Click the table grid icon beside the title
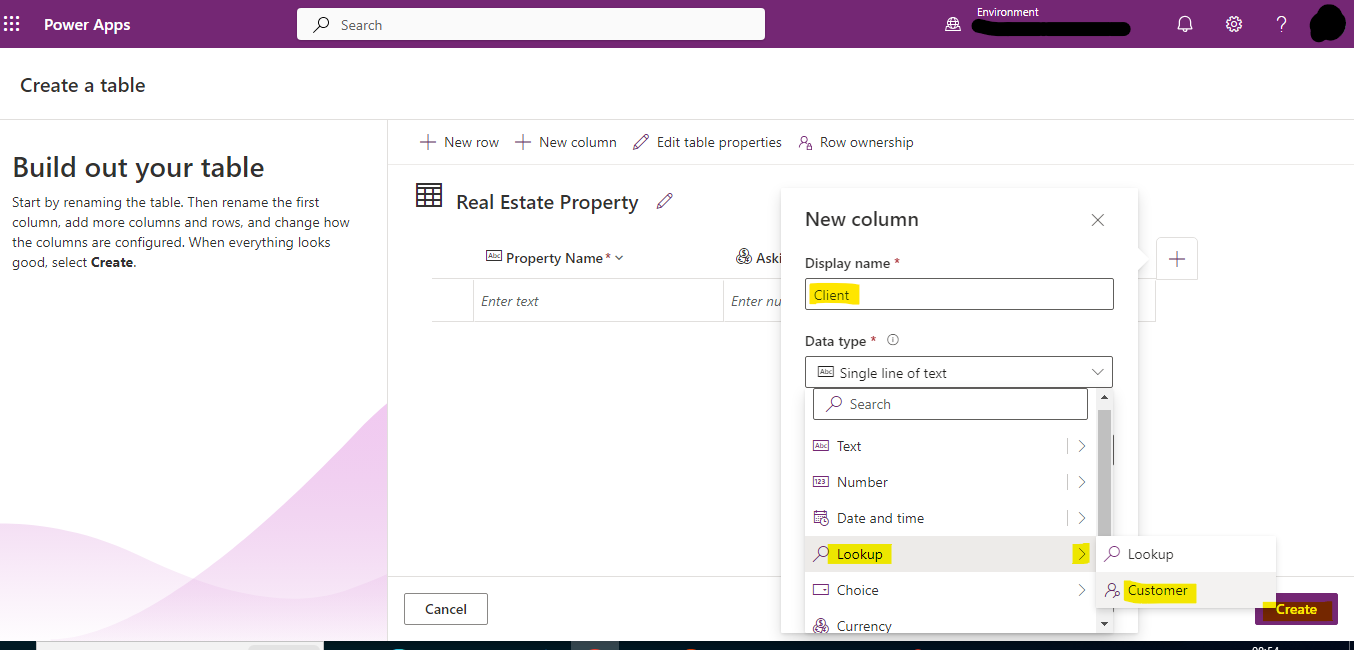The width and height of the screenshot is (1354, 650). pyautogui.click(x=429, y=196)
